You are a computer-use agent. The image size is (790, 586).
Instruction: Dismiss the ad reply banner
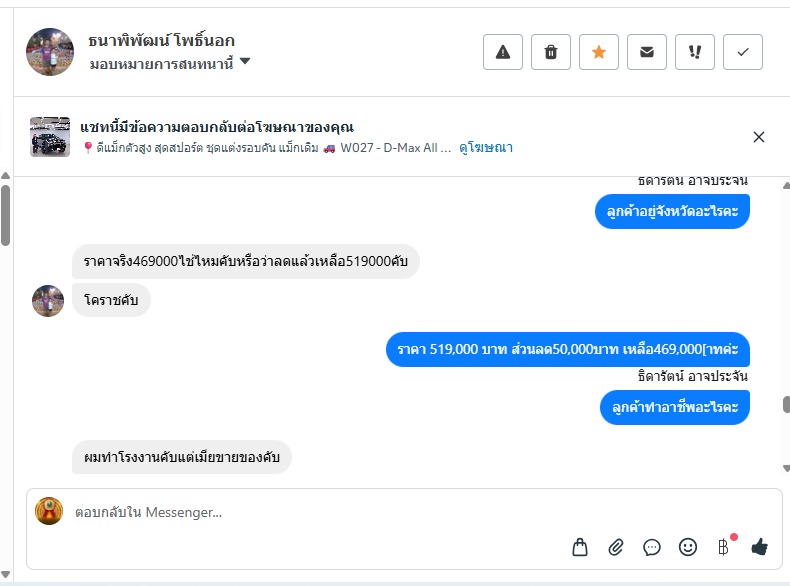[759, 137]
